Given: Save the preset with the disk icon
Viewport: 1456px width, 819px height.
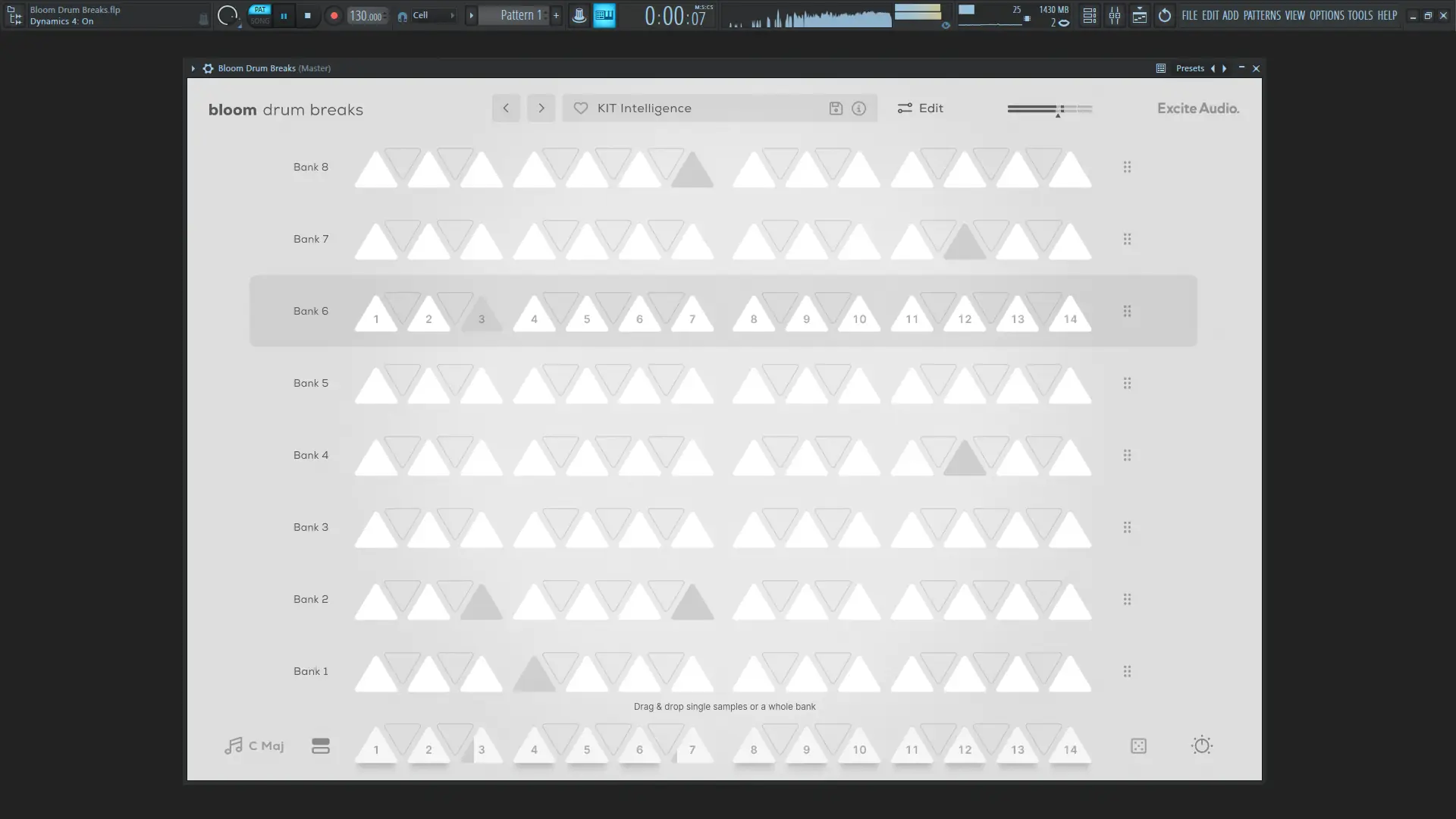Looking at the screenshot, I should [x=836, y=108].
